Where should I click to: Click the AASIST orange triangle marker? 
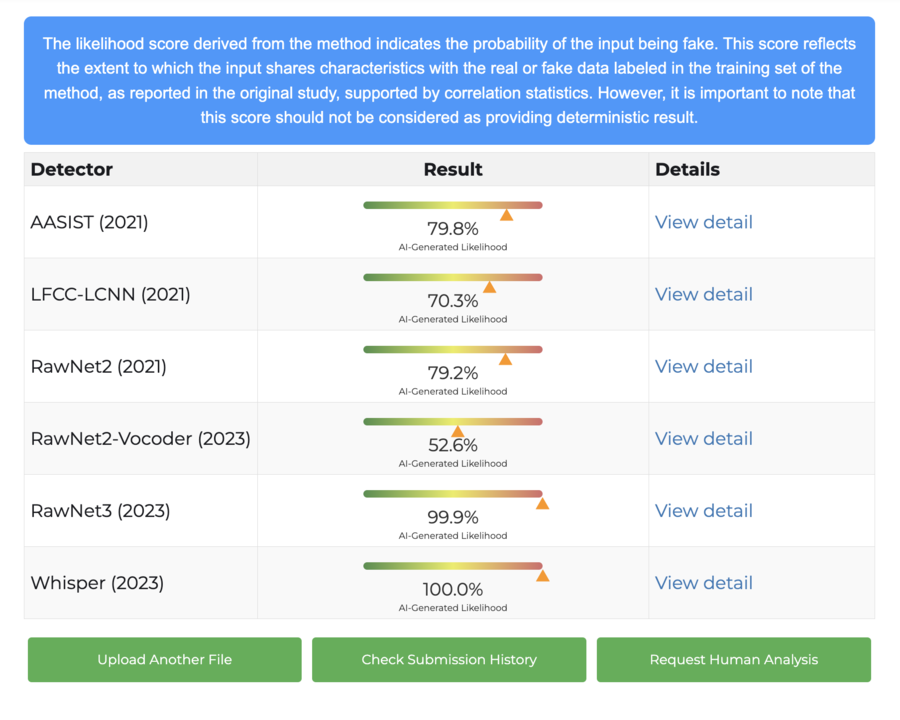coord(507,215)
